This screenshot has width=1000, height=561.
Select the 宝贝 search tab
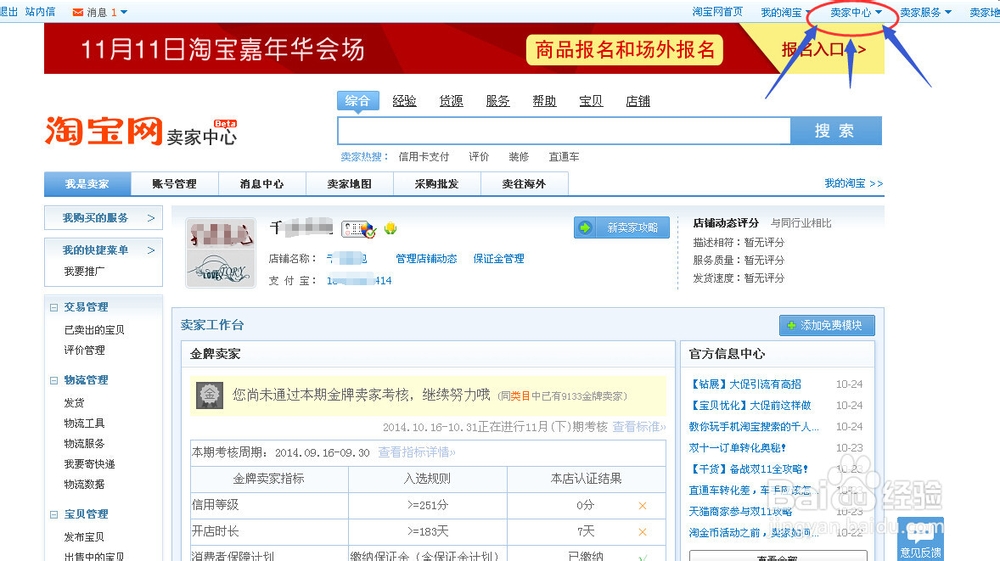(x=591, y=101)
